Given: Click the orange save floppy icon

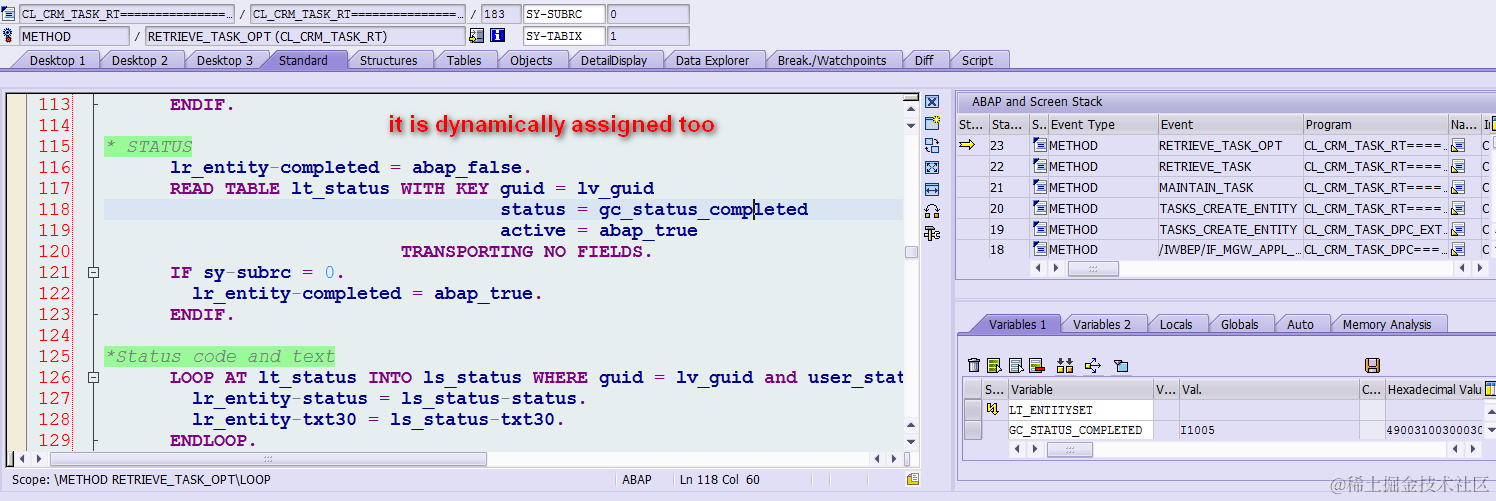Looking at the screenshot, I should (1372, 366).
